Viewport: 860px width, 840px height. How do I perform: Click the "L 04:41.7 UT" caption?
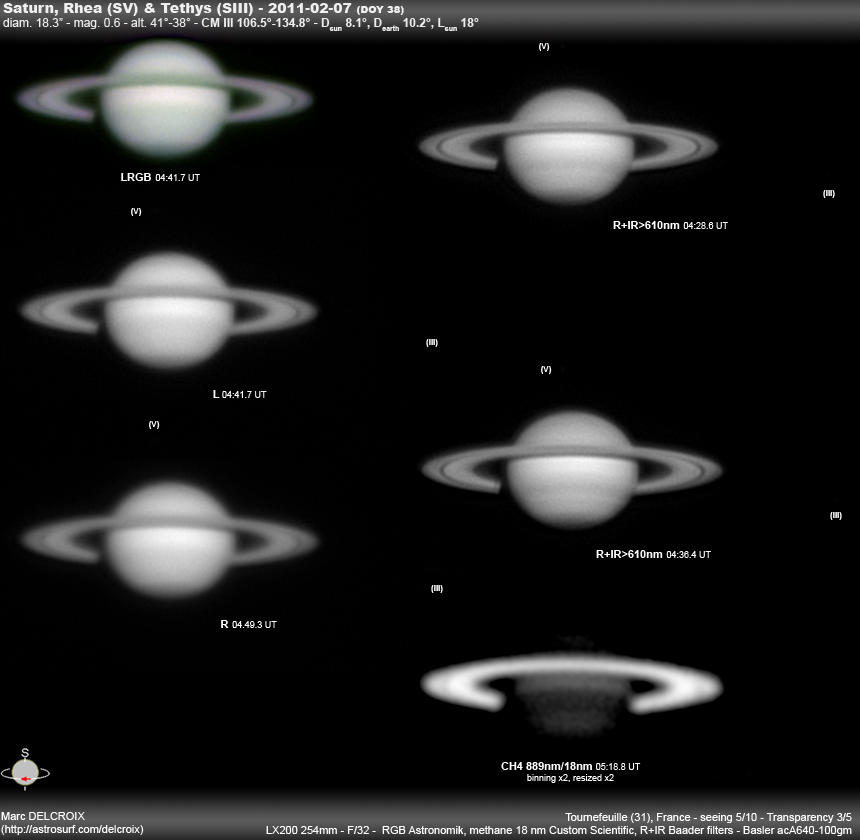point(239,394)
